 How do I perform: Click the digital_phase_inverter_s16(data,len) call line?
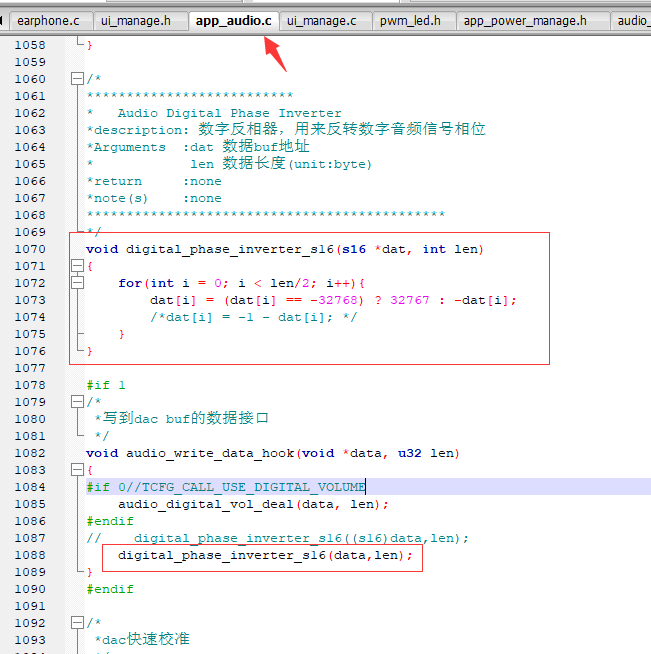(x=265, y=556)
